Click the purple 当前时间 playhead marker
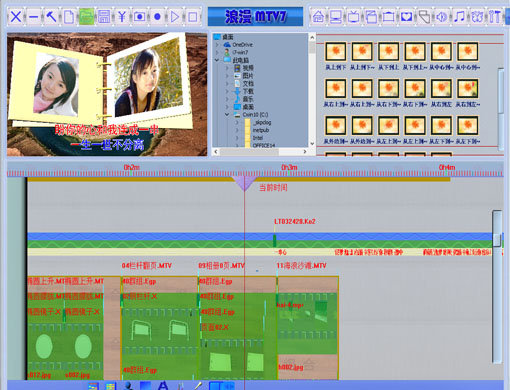 pos(244,184)
